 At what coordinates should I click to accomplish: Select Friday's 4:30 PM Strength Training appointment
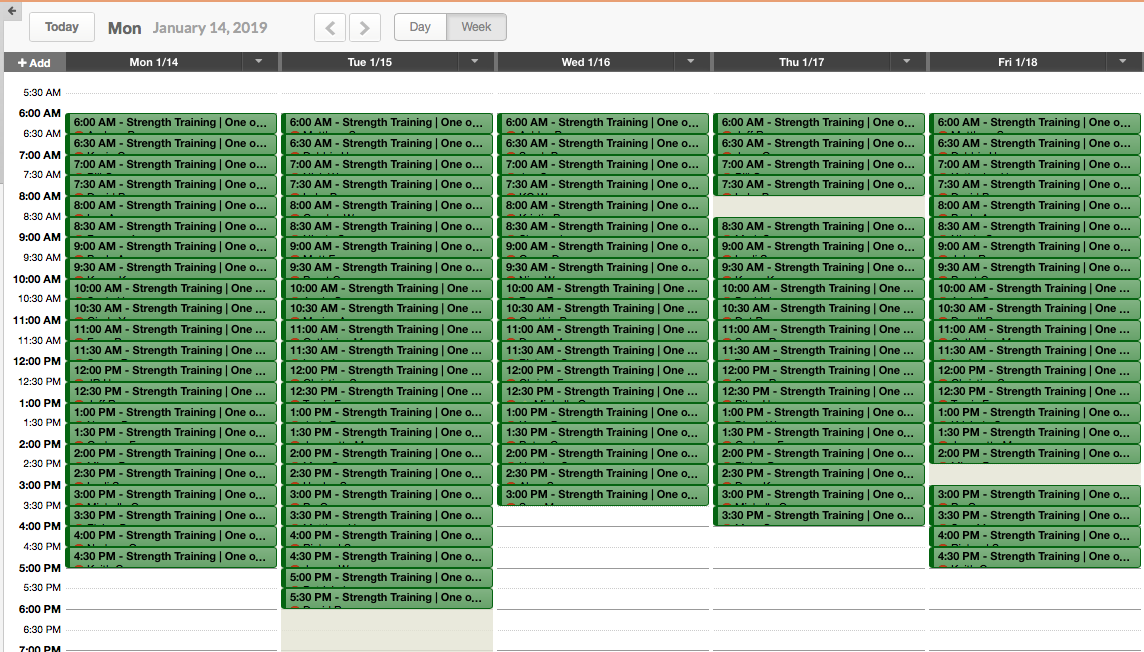point(1035,557)
